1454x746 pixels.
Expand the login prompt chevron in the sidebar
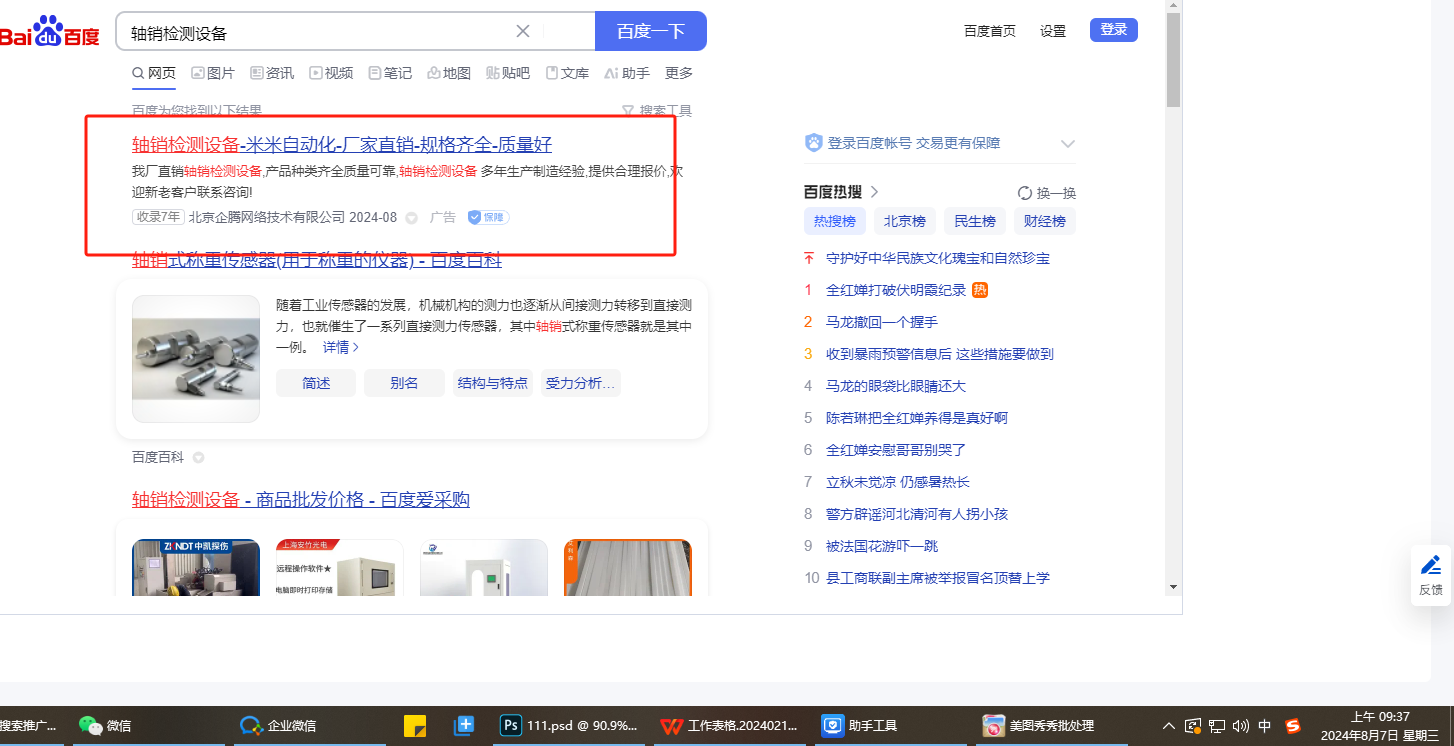[1067, 144]
